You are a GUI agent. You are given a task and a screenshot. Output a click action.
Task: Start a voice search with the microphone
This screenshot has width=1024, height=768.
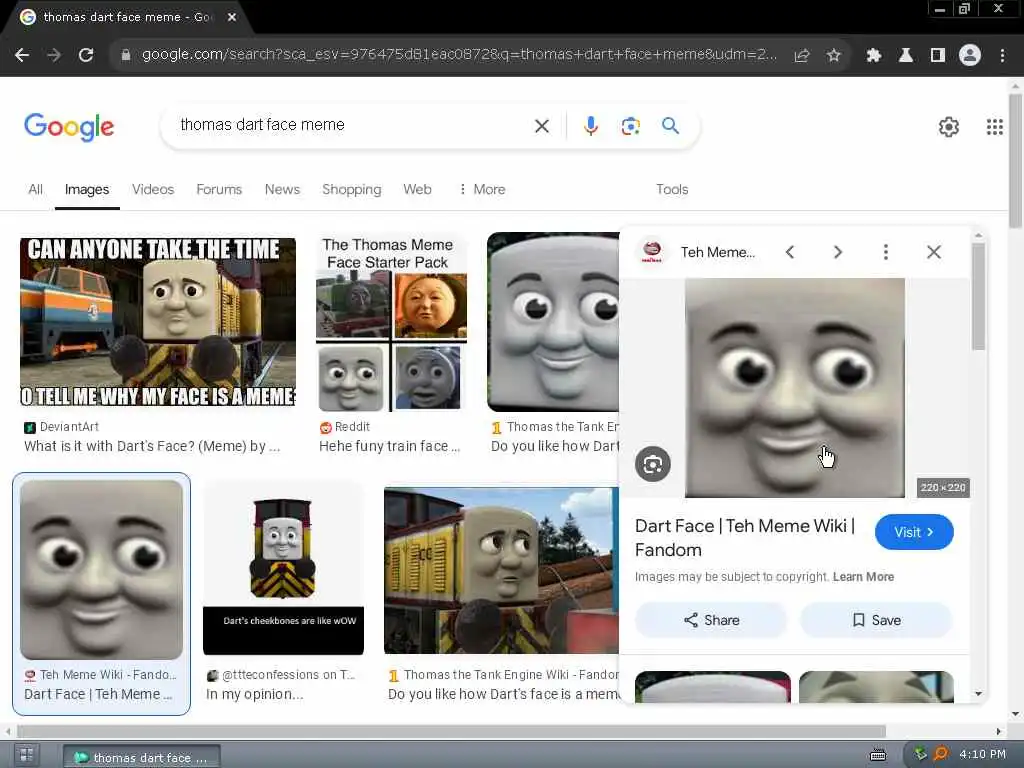tap(590, 126)
